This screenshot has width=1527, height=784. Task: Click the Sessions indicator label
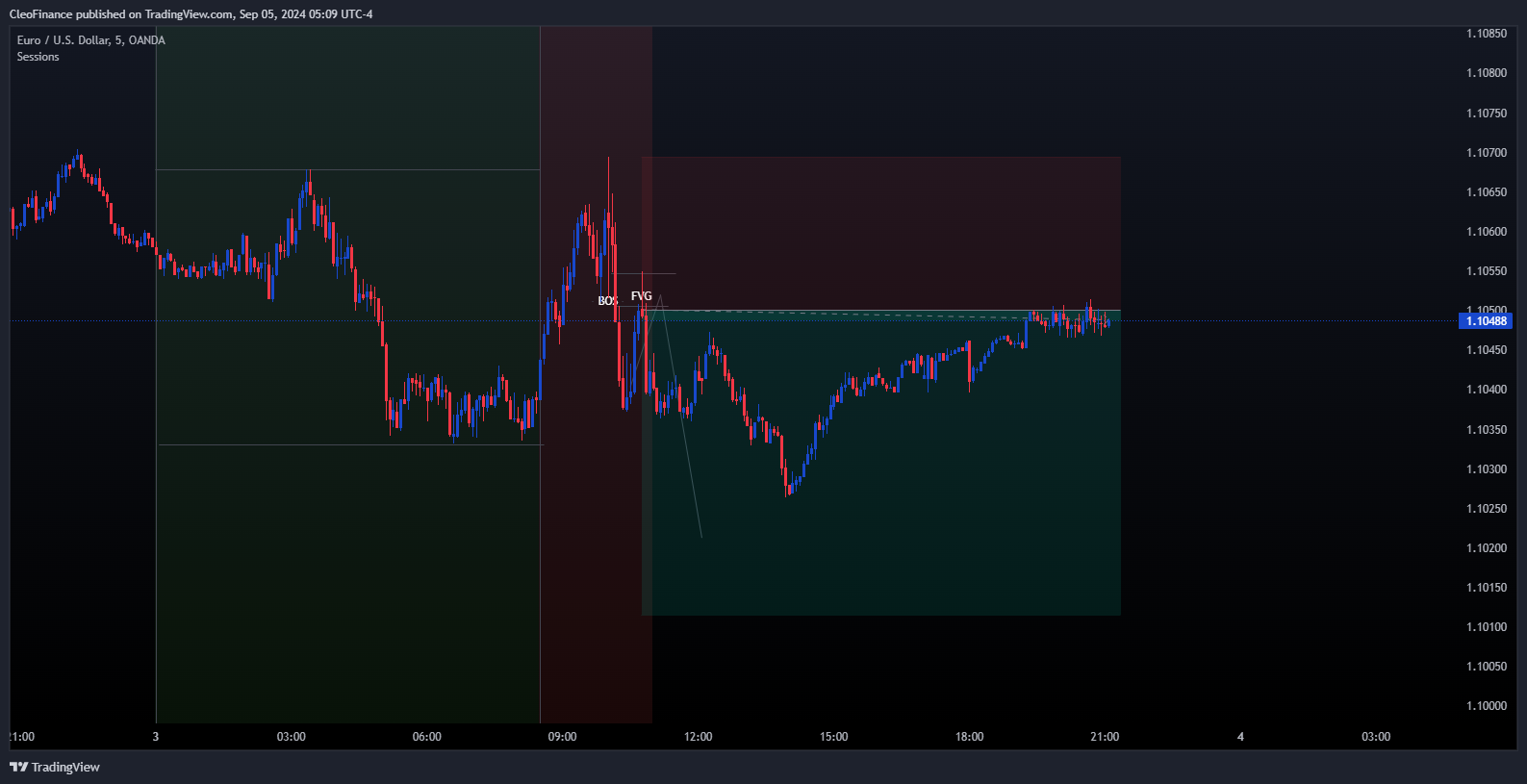click(x=38, y=57)
